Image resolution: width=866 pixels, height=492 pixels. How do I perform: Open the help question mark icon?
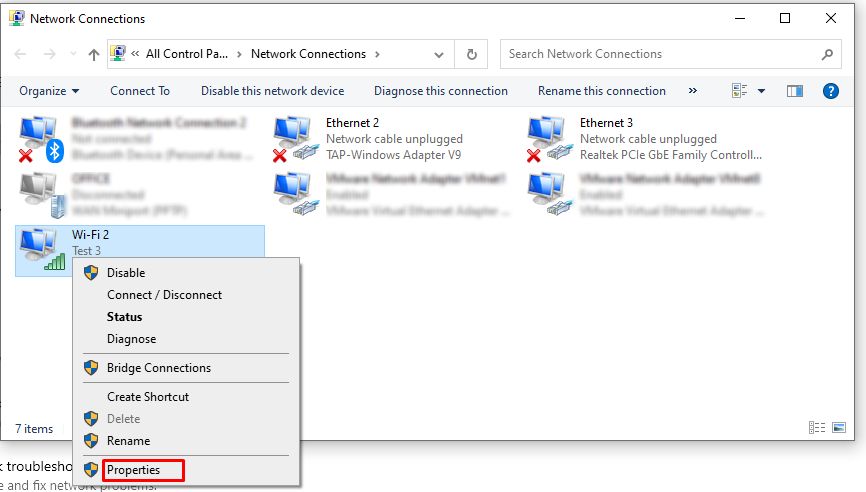click(829, 91)
